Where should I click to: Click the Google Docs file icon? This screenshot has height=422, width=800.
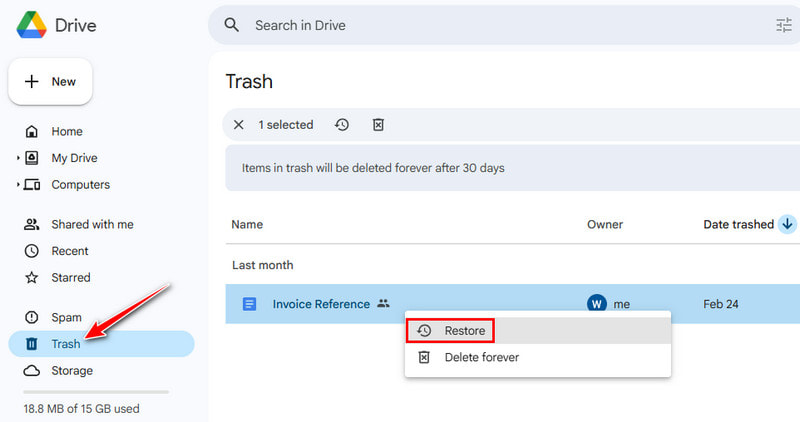(249, 304)
